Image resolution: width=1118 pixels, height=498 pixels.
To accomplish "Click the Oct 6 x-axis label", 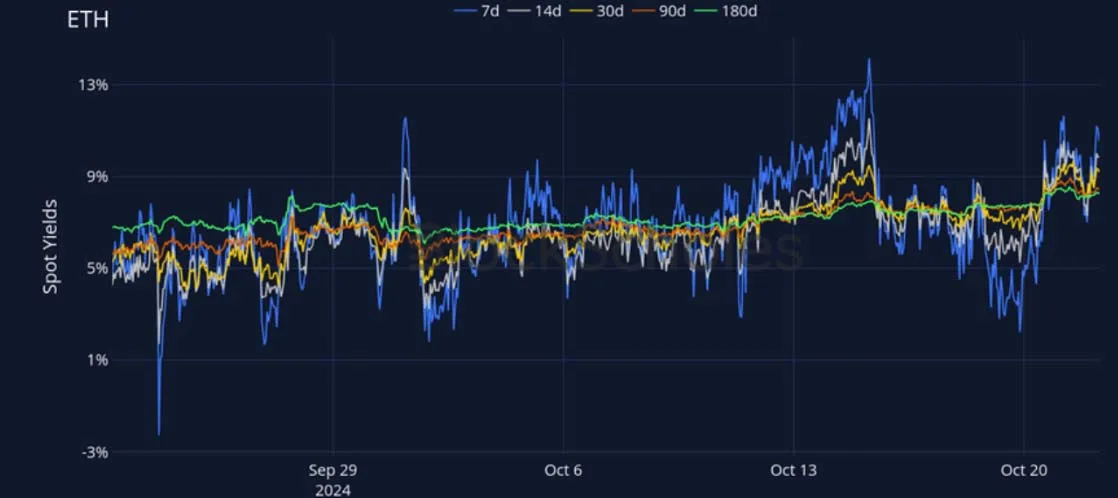I will [563, 471].
